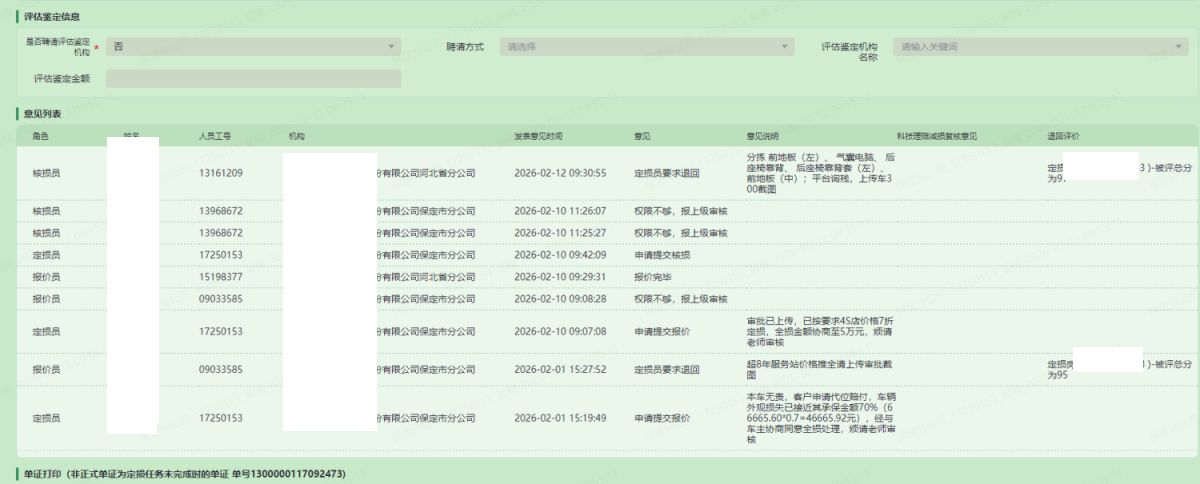Select the 评估鉴定信息 section heading

click(x=52, y=18)
